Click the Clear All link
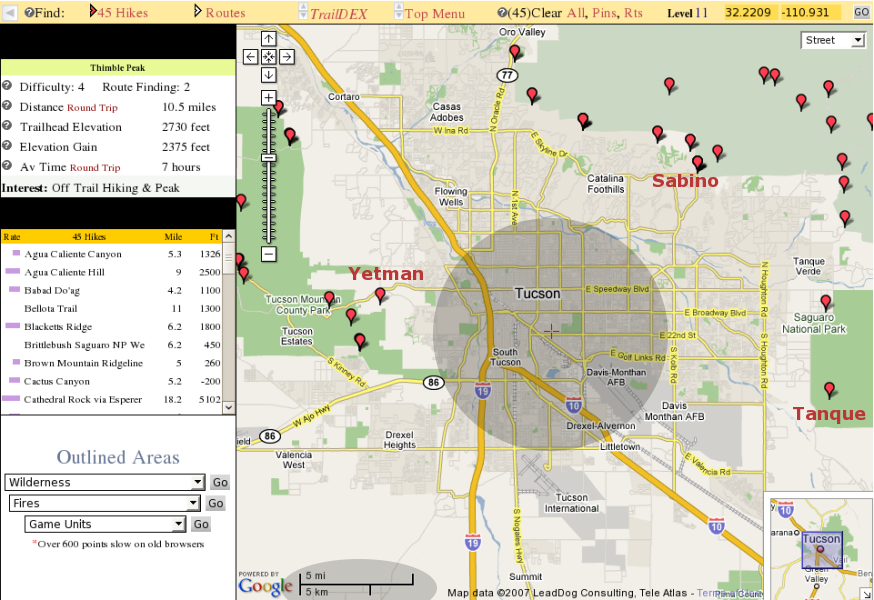The image size is (874, 600). point(576,13)
